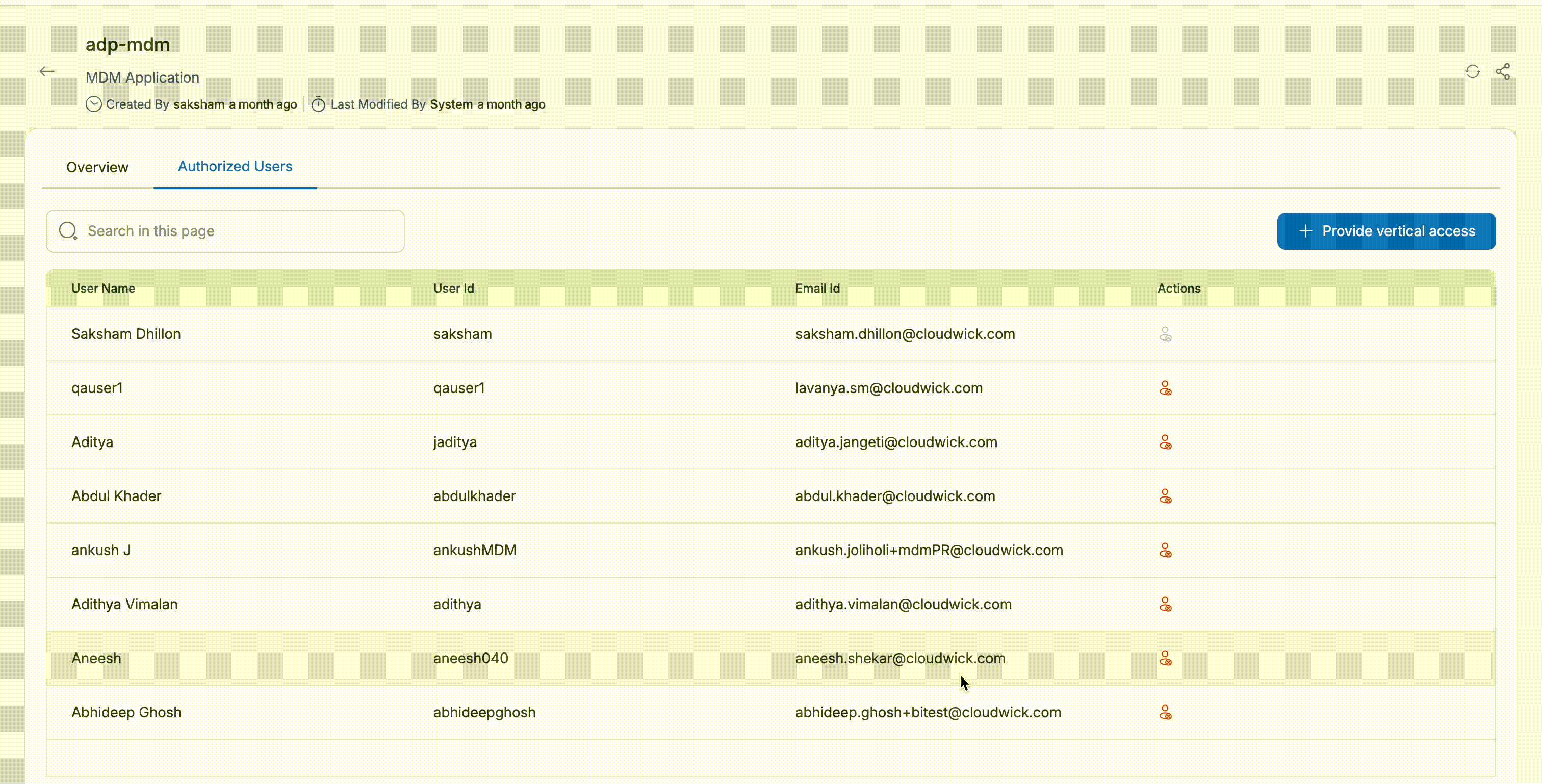Click Provide vertical access button
This screenshot has width=1542, height=784.
click(x=1386, y=231)
